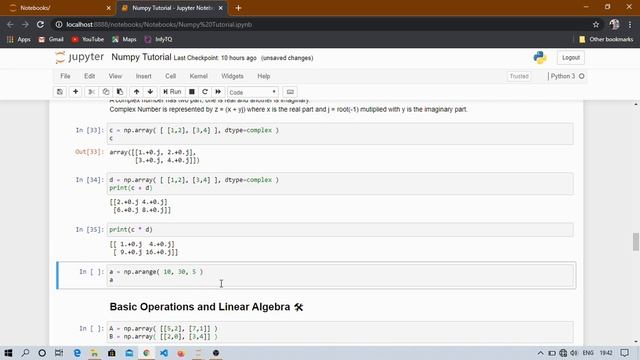Launch Microsoft Edge from the taskbar
640x360 pixels.
click(x=77, y=353)
